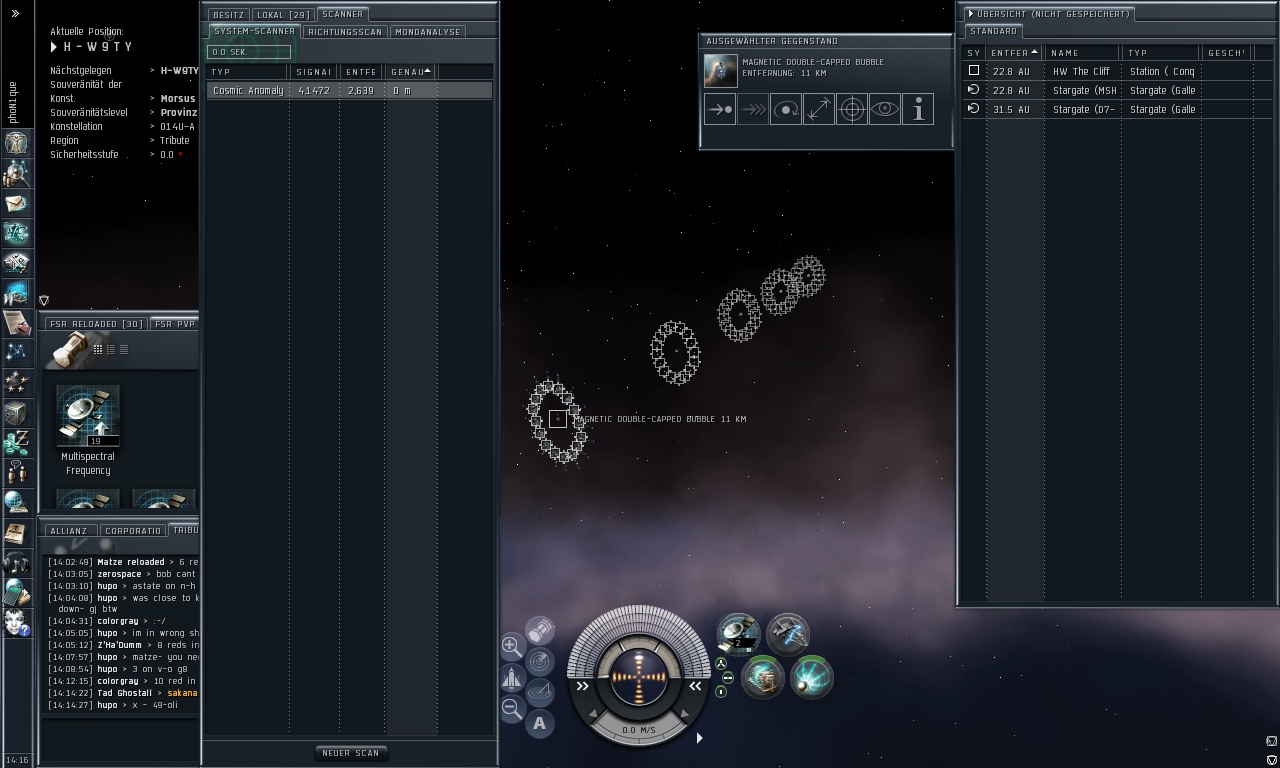Toggle the bottom HUD display option circle
The height and width of the screenshot is (768, 1280).
click(721, 692)
